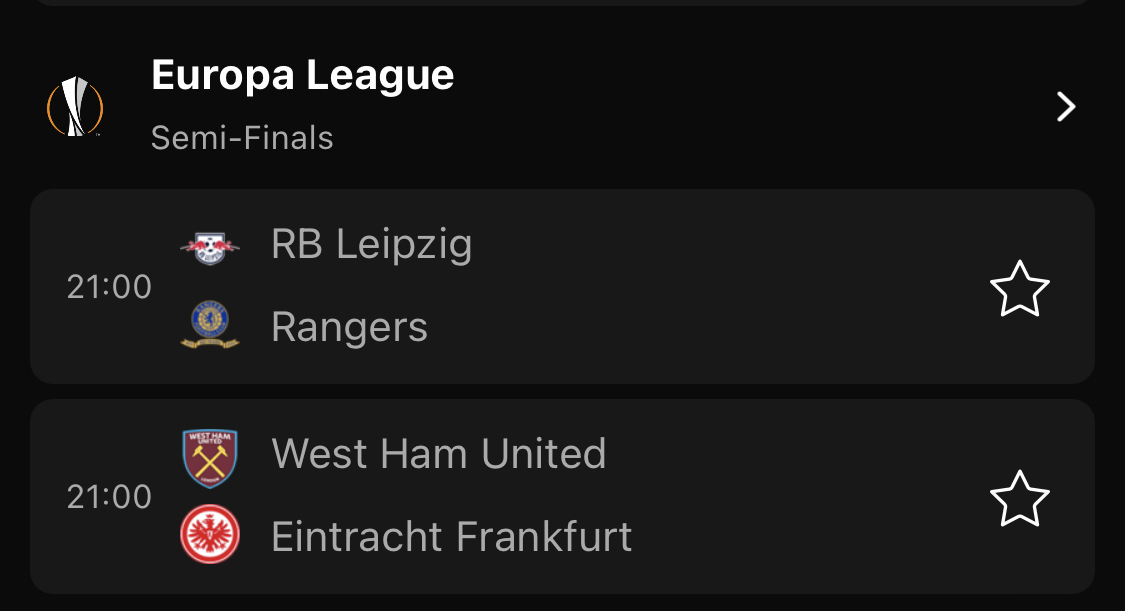Click the Europa League trophy logo
This screenshot has height=611, width=1125.
click(x=75, y=107)
